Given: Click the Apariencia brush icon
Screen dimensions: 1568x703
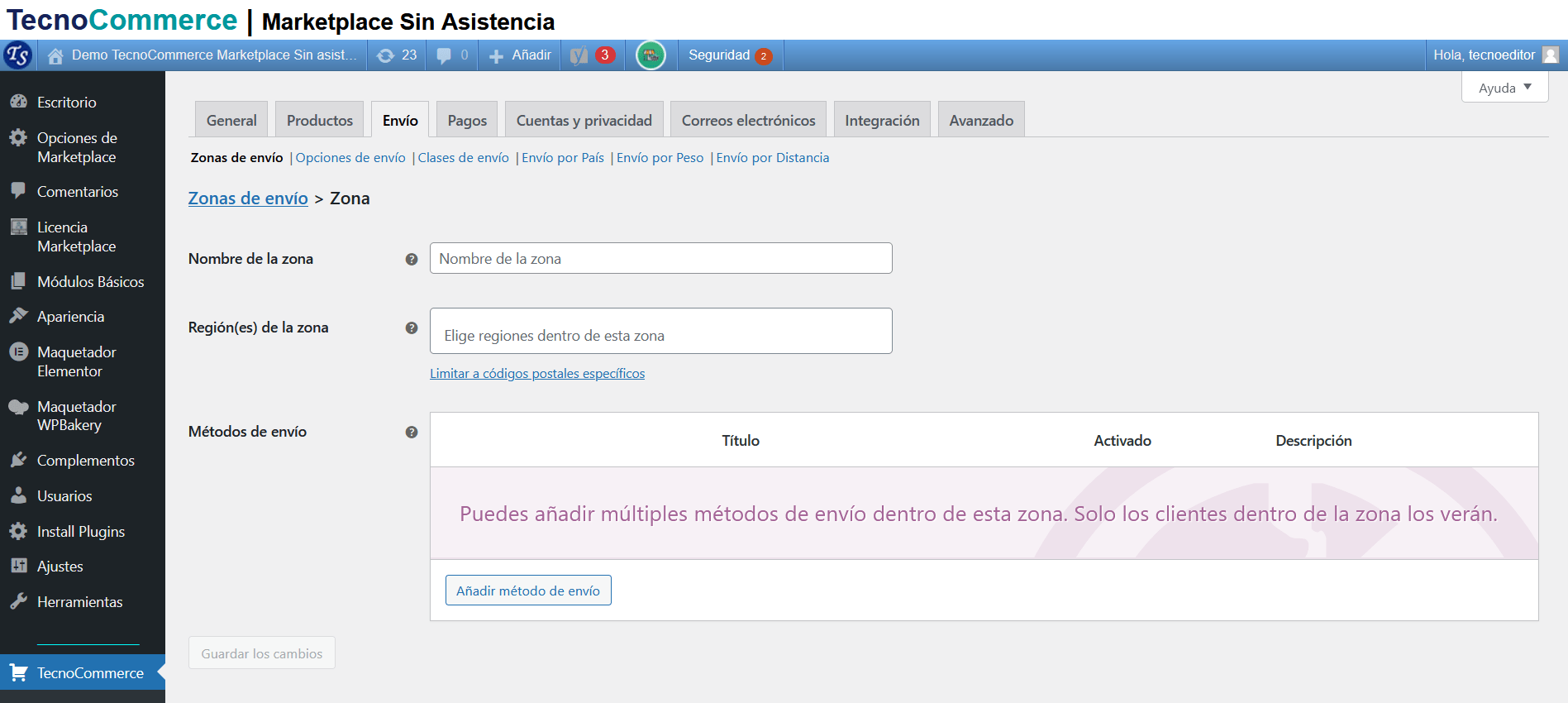Looking at the screenshot, I should pyautogui.click(x=18, y=316).
